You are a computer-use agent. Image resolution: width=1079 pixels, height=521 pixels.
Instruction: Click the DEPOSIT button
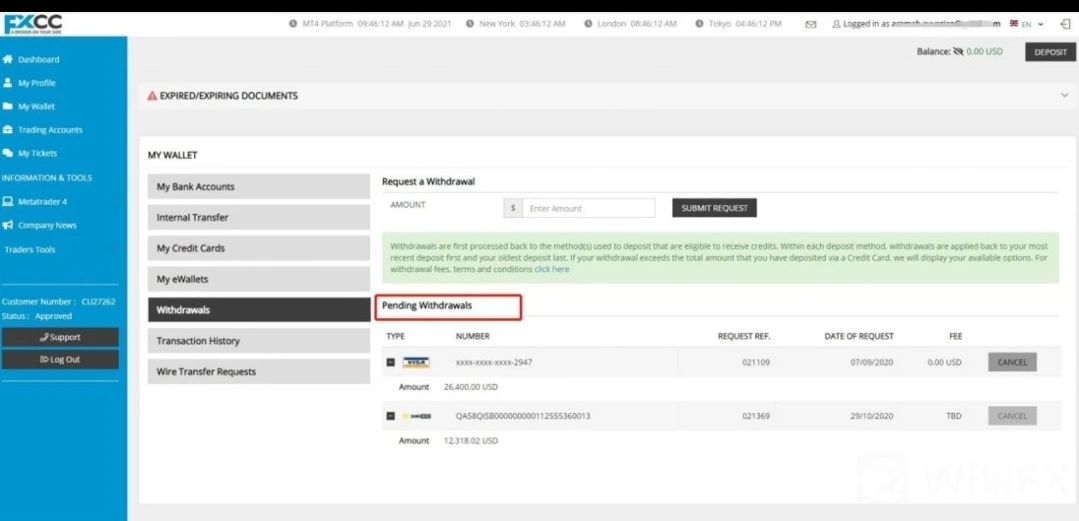tap(1050, 52)
